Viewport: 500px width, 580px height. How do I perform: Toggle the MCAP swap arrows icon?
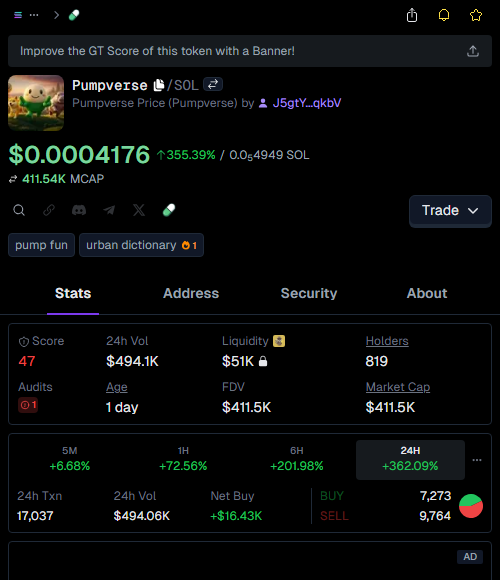pyautogui.click(x=13, y=179)
